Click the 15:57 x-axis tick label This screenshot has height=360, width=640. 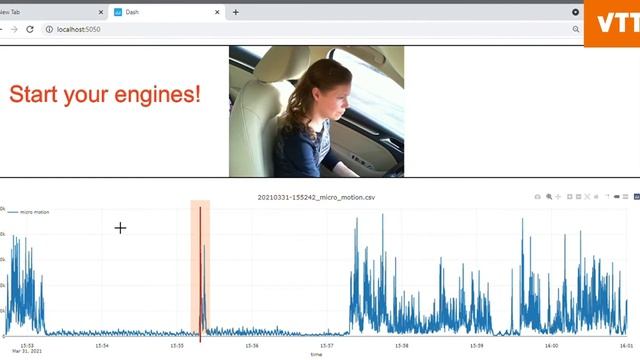[327, 346]
